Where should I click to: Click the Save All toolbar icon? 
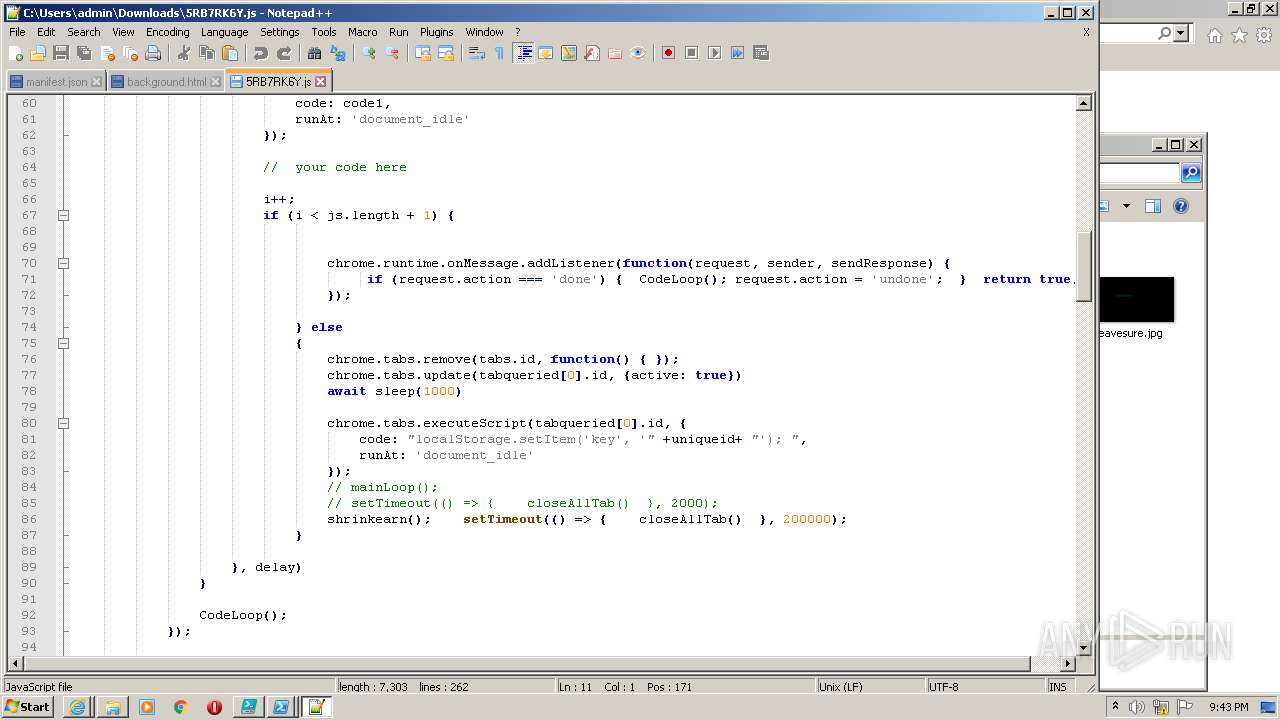(x=84, y=53)
